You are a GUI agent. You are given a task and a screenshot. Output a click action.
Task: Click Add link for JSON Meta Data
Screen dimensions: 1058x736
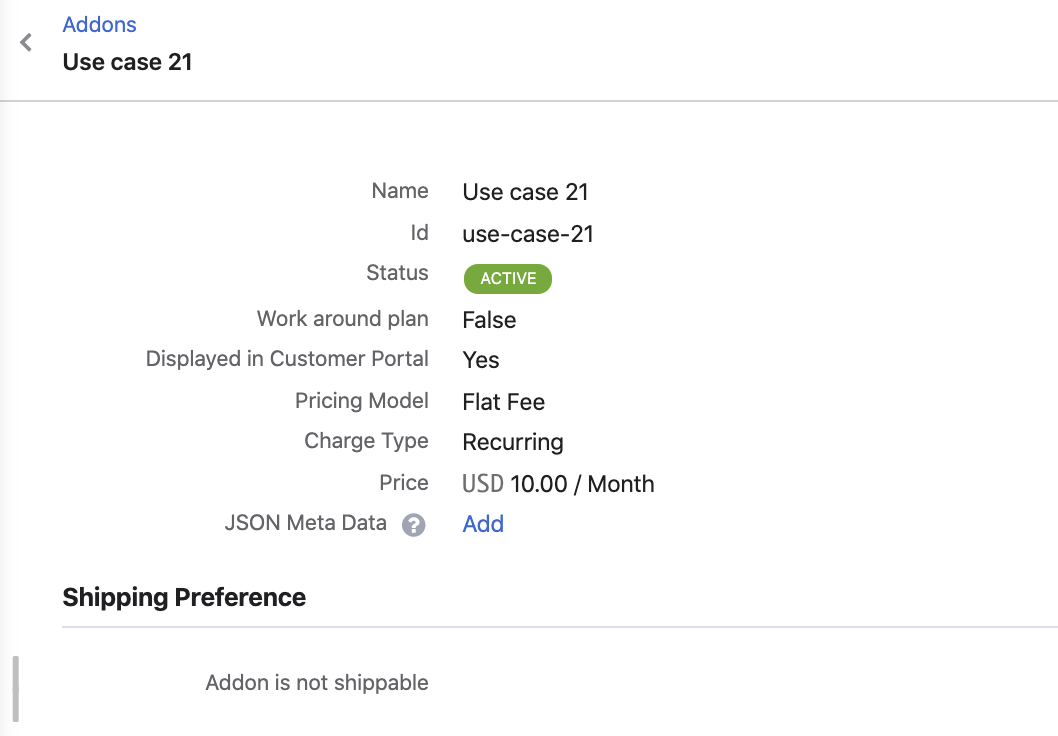click(483, 524)
